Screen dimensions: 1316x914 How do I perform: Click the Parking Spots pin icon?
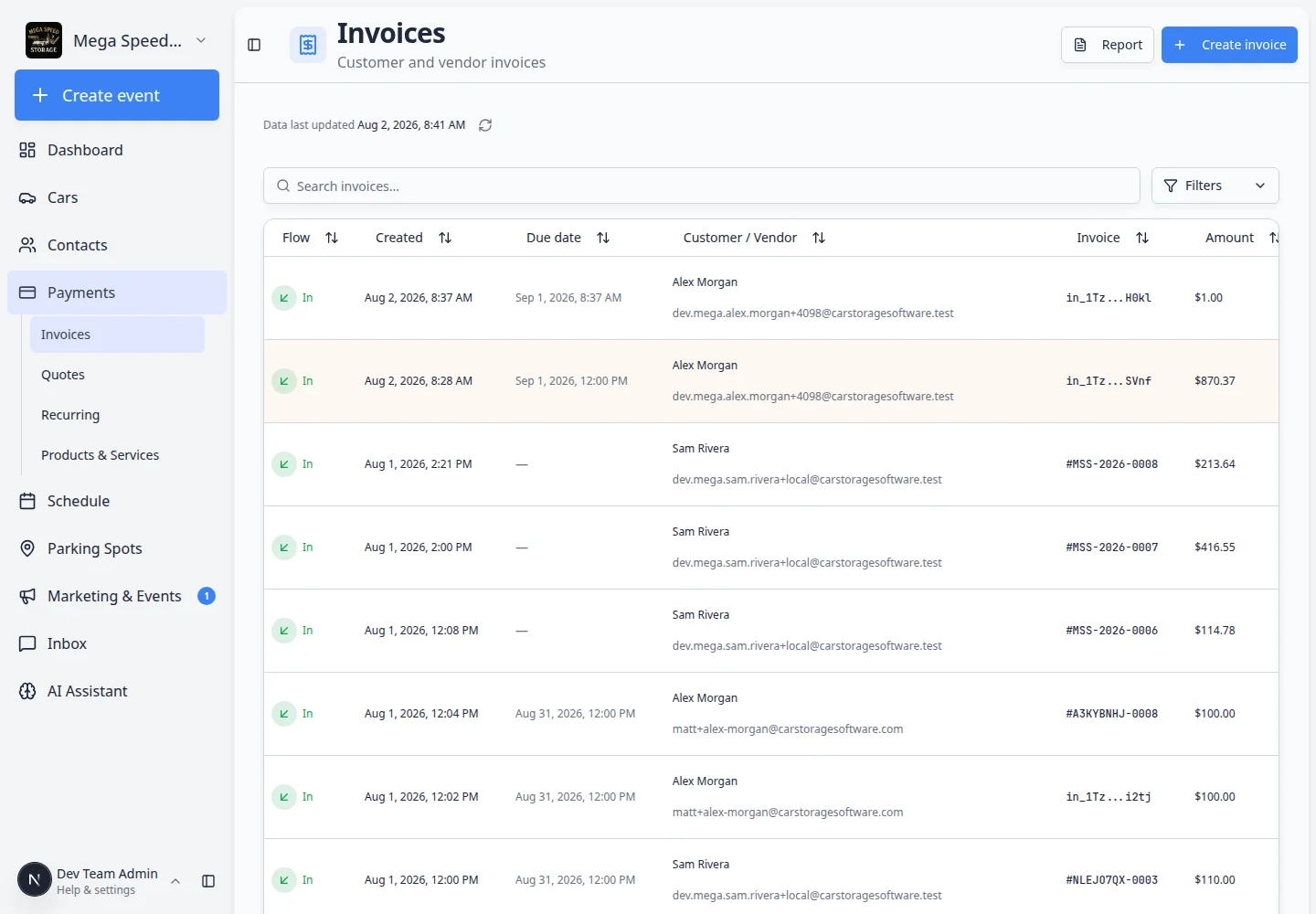click(x=27, y=548)
